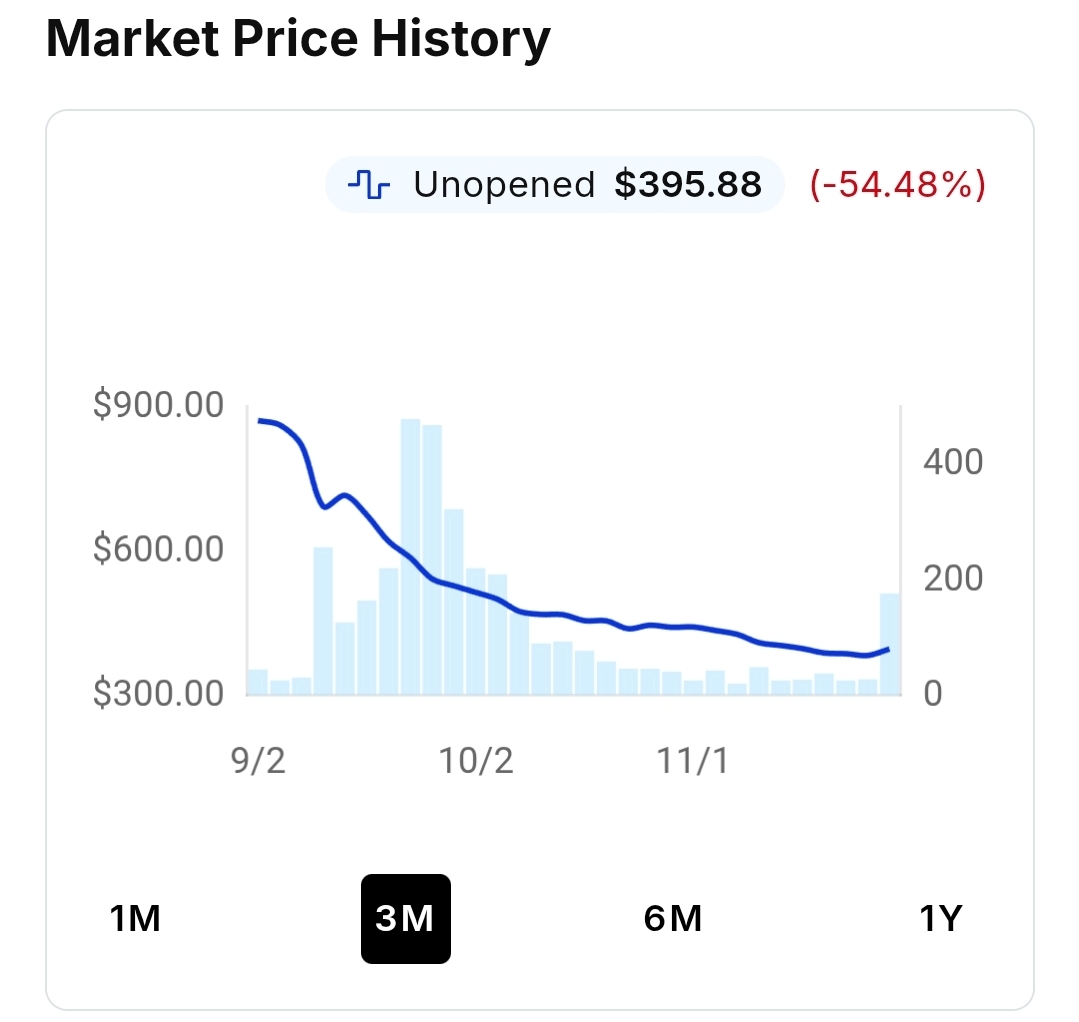Click the 400 volume axis label
This screenshot has width=1079, height=1022.
click(x=952, y=462)
